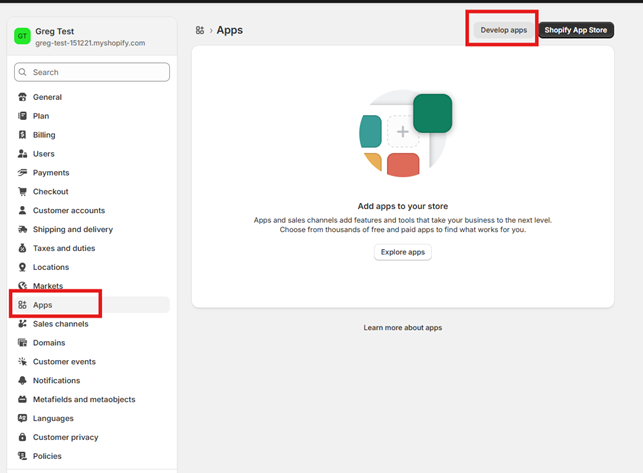Click the Payments hand icon
The height and width of the screenshot is (473, 643).
23,173
